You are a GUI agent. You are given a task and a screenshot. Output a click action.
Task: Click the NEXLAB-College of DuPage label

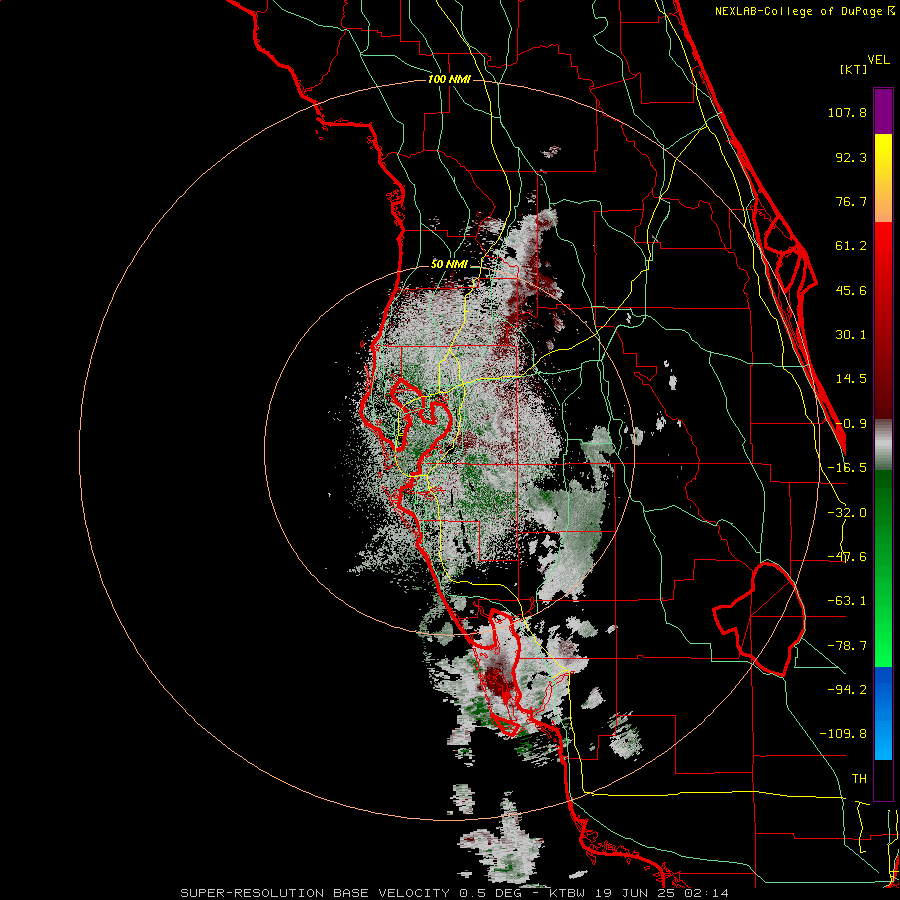point(805,11)
